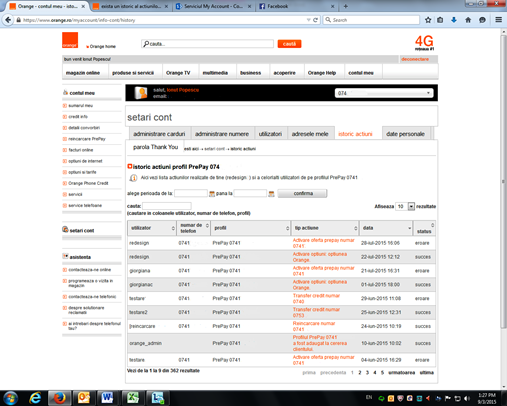This screenshot has width=507, height=406.
Task: Click the user avatar icon in black bar
Action: tap(141, 93)
